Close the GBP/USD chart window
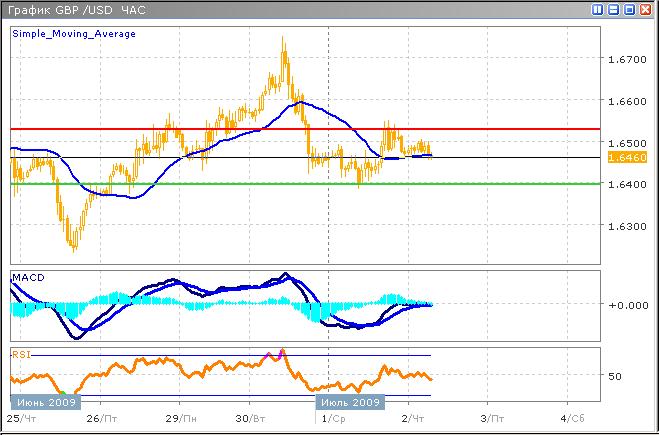The height and width of the screenshot is (435, 659). click(x=645, y=9)
